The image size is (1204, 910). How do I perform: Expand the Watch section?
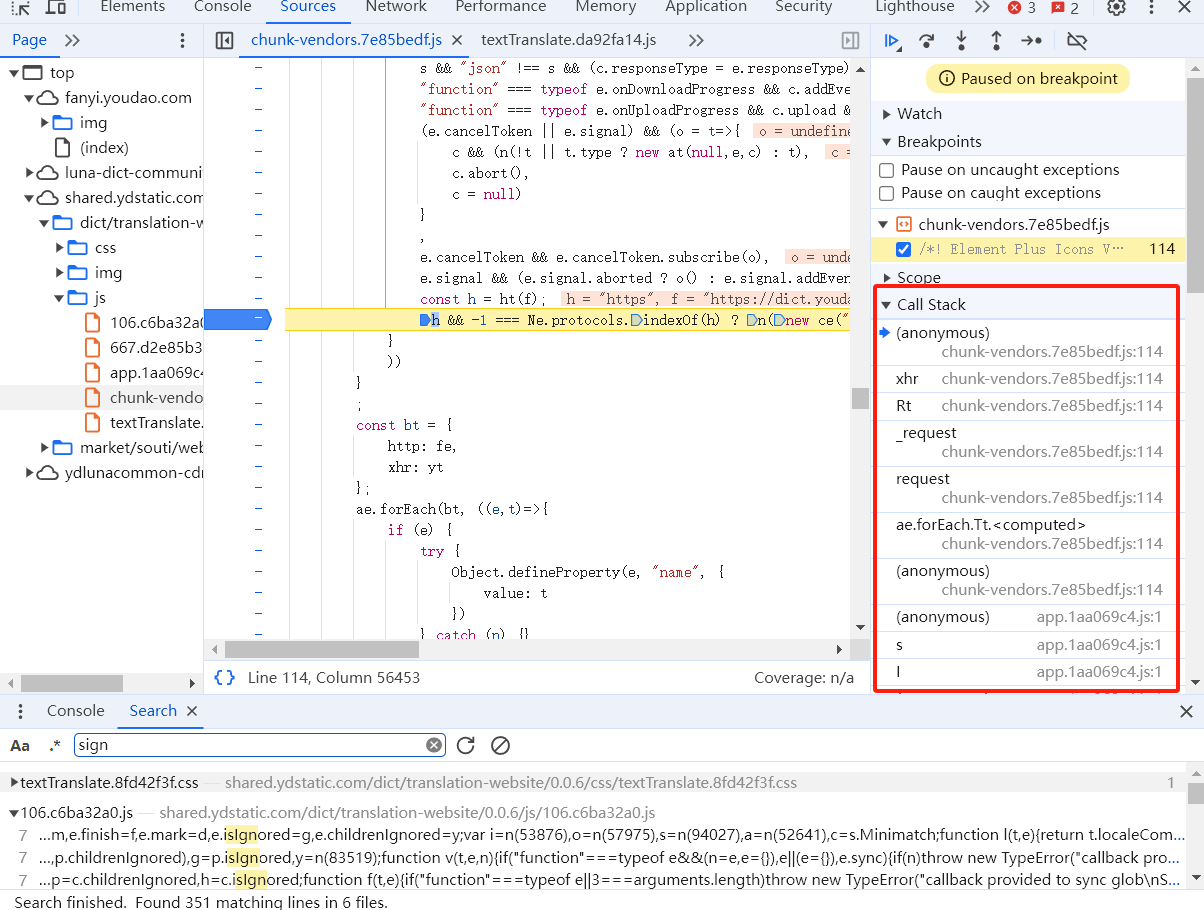pos(886,114)
